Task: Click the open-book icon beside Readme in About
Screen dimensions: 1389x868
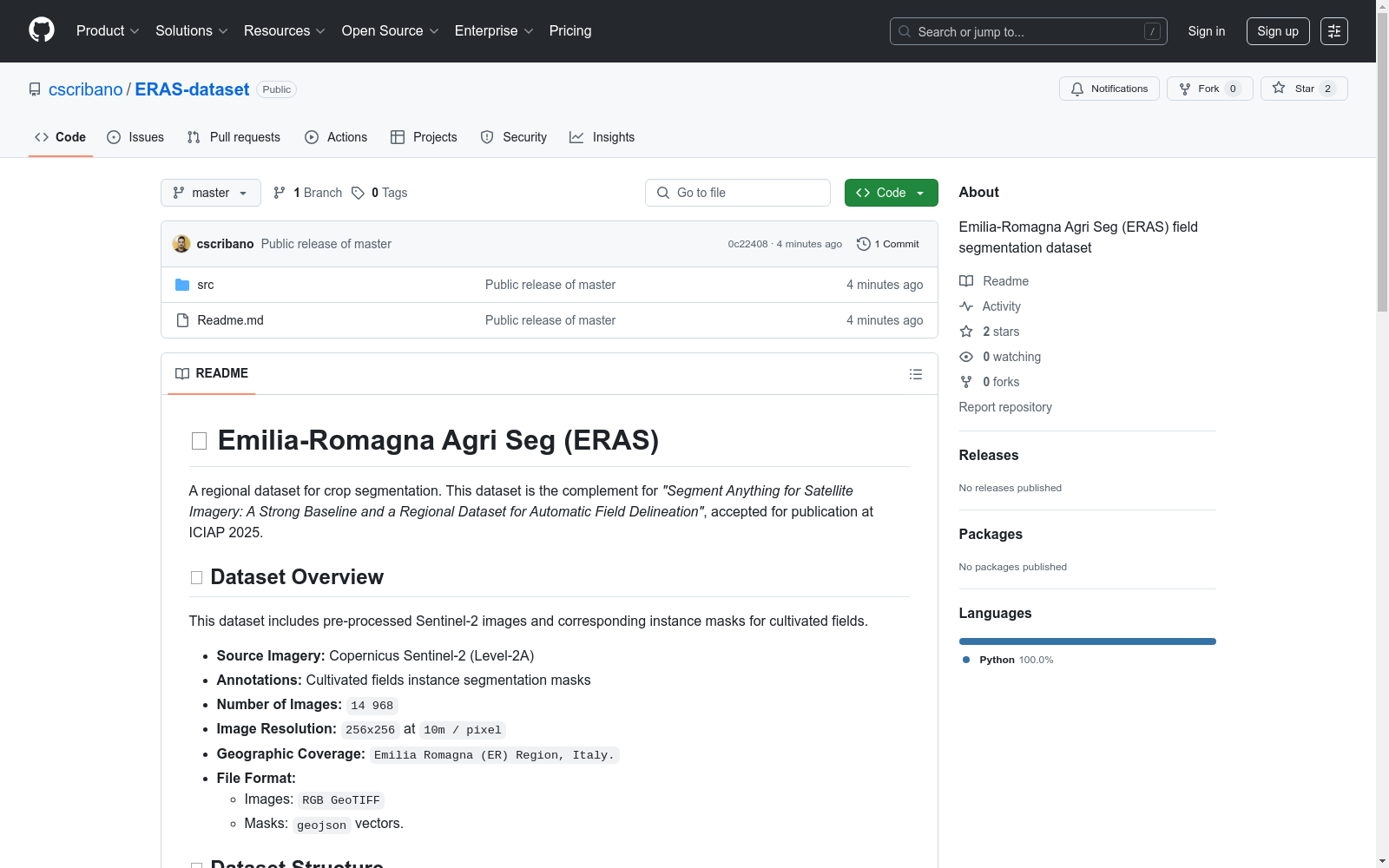Action: (966, 281)
